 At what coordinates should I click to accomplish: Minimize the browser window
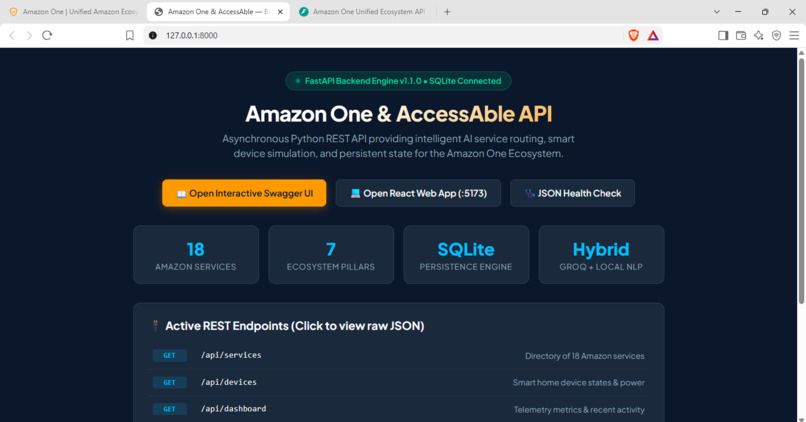(x=738, y=12)
